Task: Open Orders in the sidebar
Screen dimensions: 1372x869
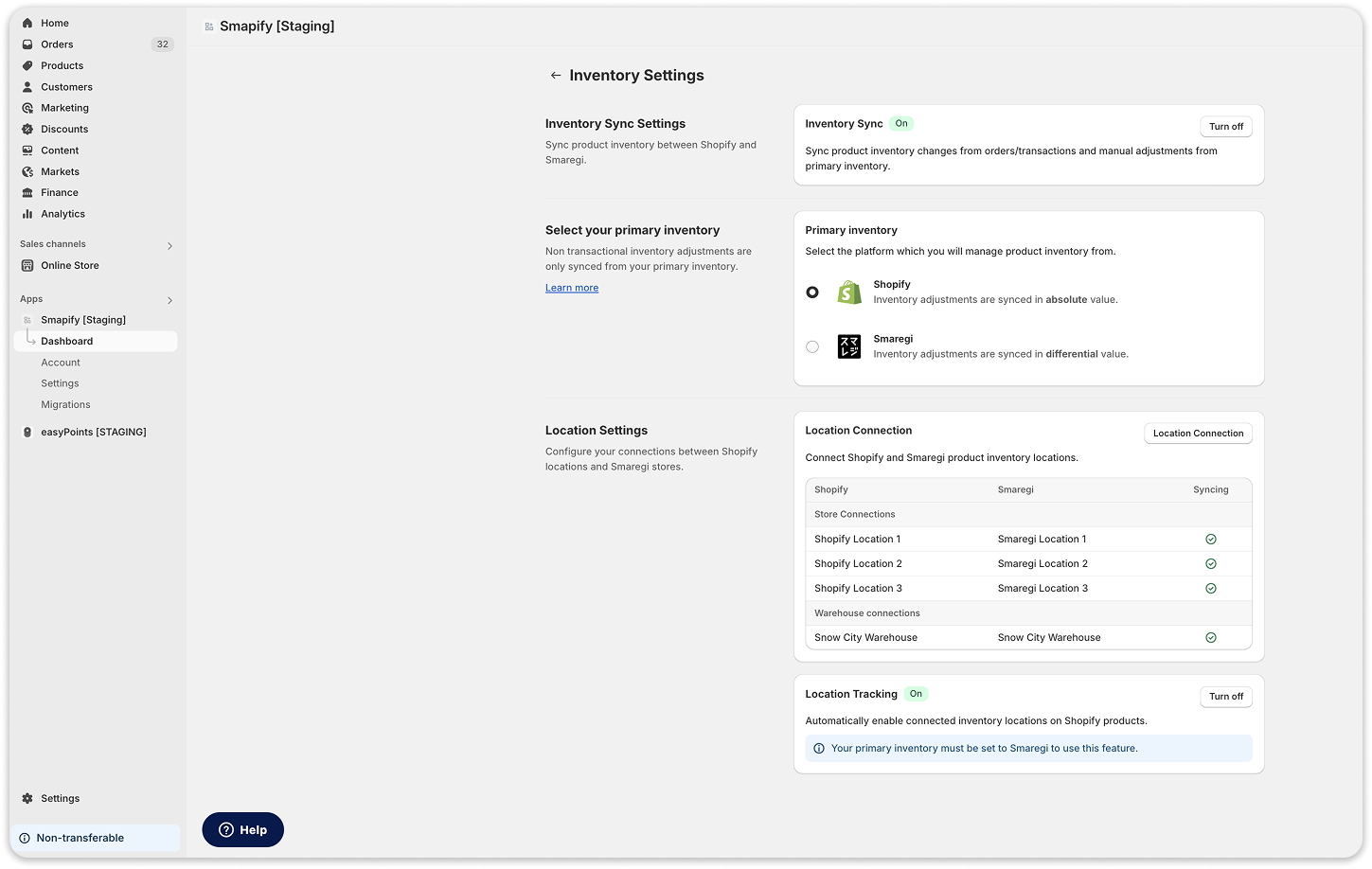Action: point(57,44)
